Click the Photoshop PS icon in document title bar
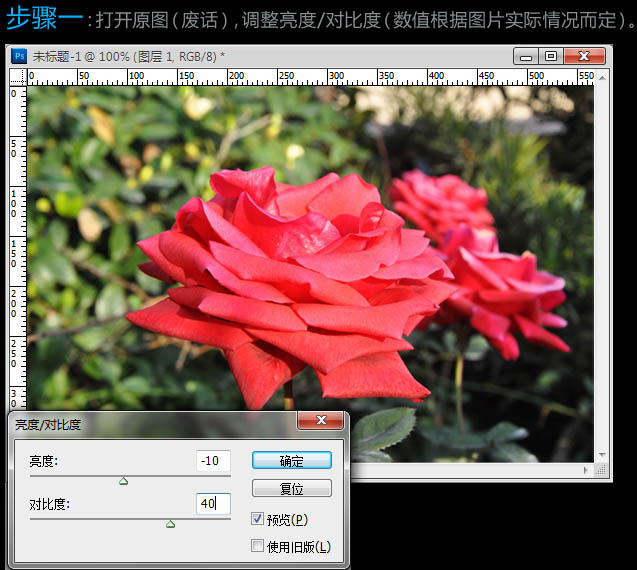This screenshot has height=570, width=637. coord(18,56)
